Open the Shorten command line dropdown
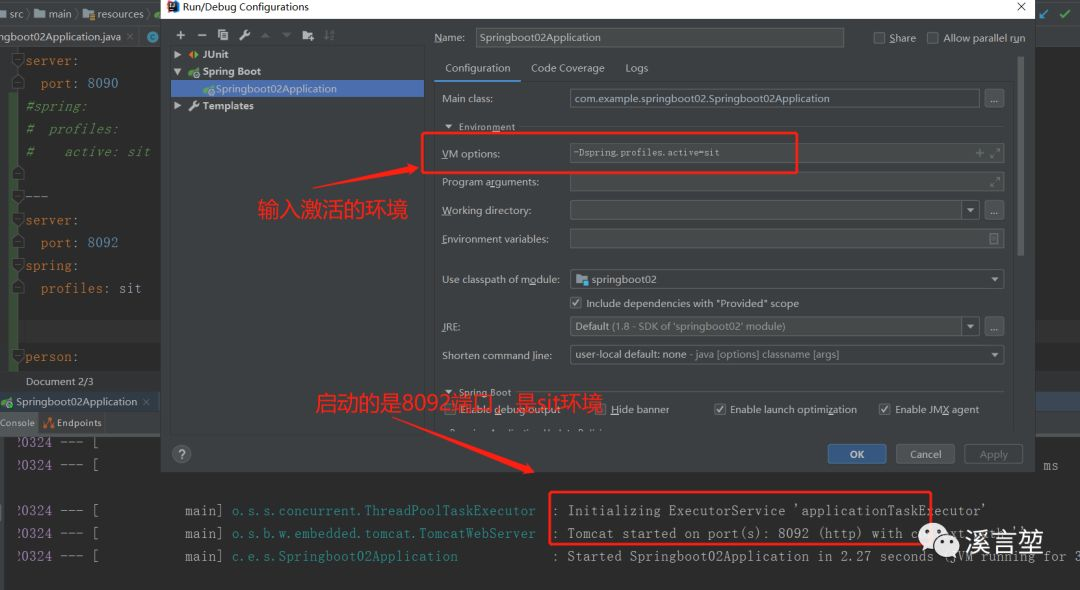1080x590 pixels. [x=787, y=355]
